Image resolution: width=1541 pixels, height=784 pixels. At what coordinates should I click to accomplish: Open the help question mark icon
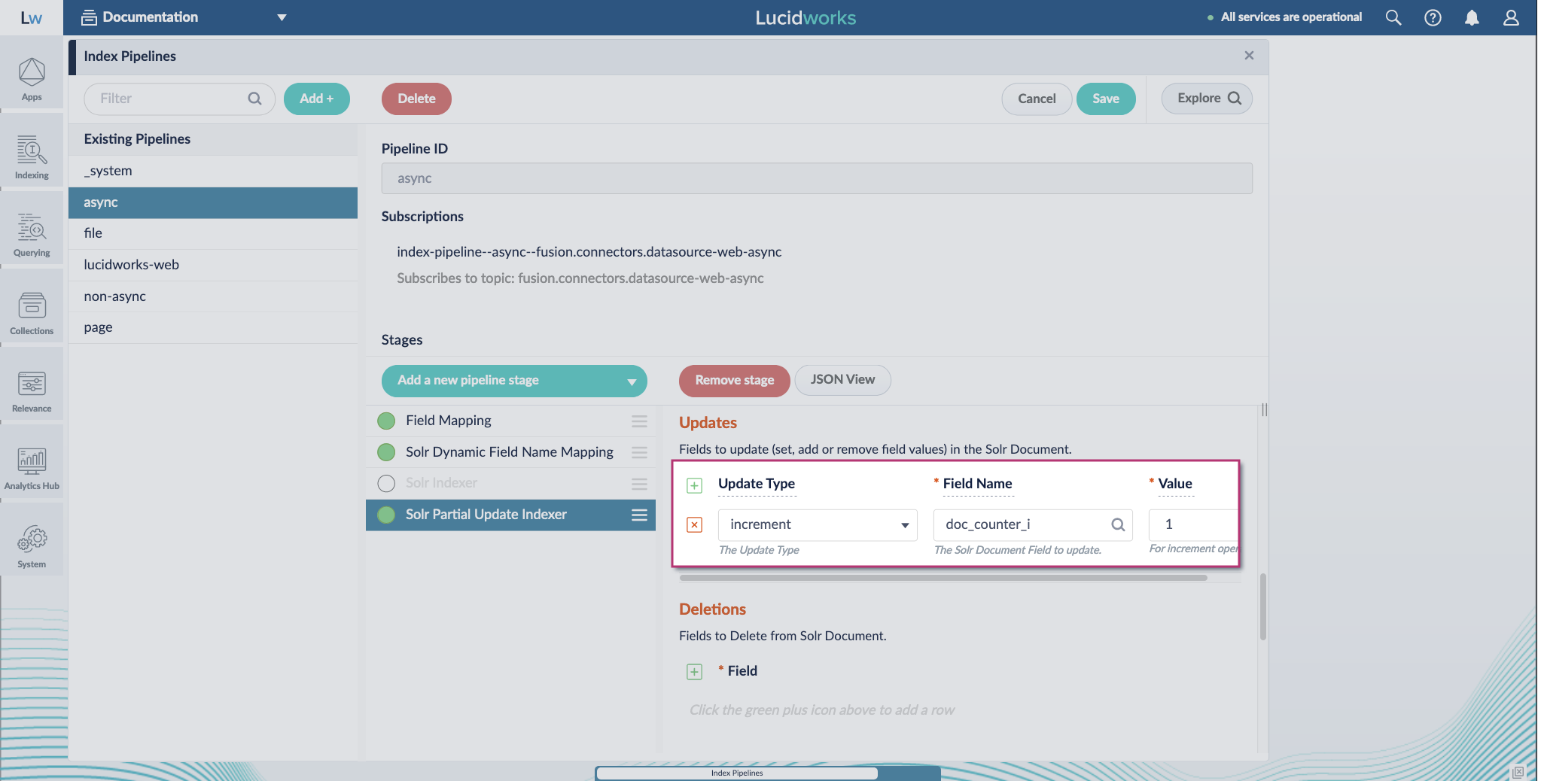click(x=1433, y=17)
